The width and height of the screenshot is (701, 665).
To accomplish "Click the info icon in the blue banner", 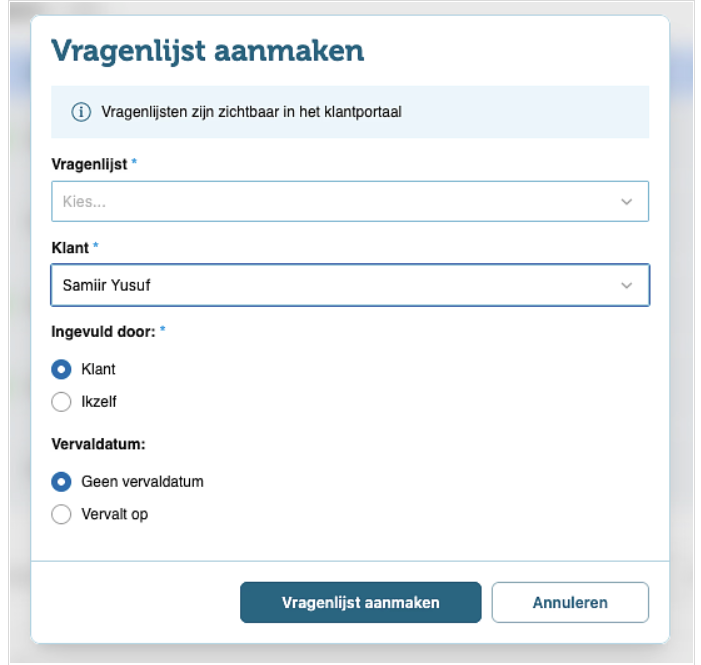I will click(x=81, y=112).
